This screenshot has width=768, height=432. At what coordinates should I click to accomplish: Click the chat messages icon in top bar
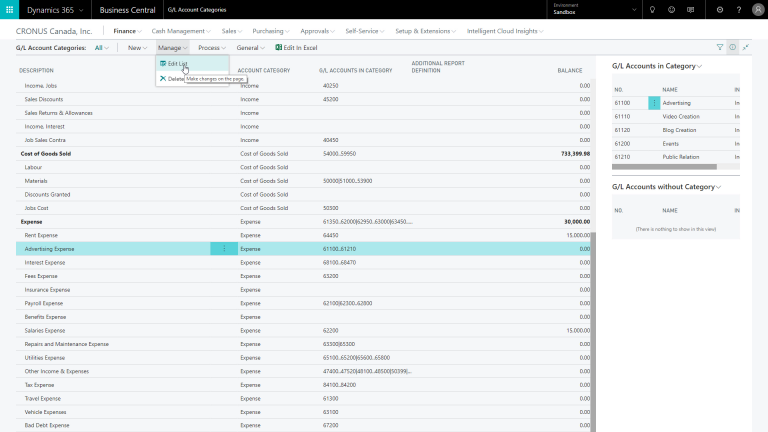[x=691, y=9]
